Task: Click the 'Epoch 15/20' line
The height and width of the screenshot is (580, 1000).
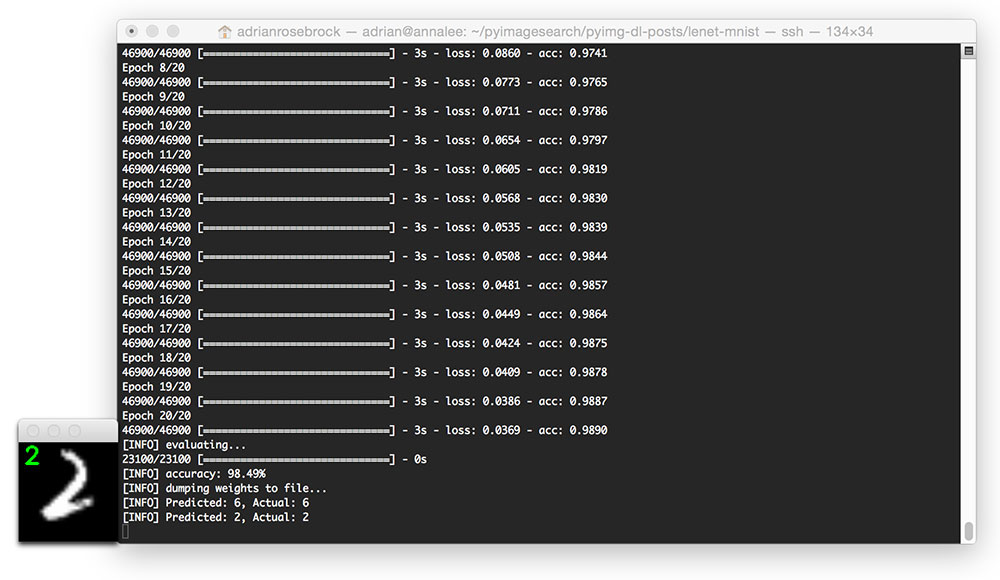Action: pos(156,271)
